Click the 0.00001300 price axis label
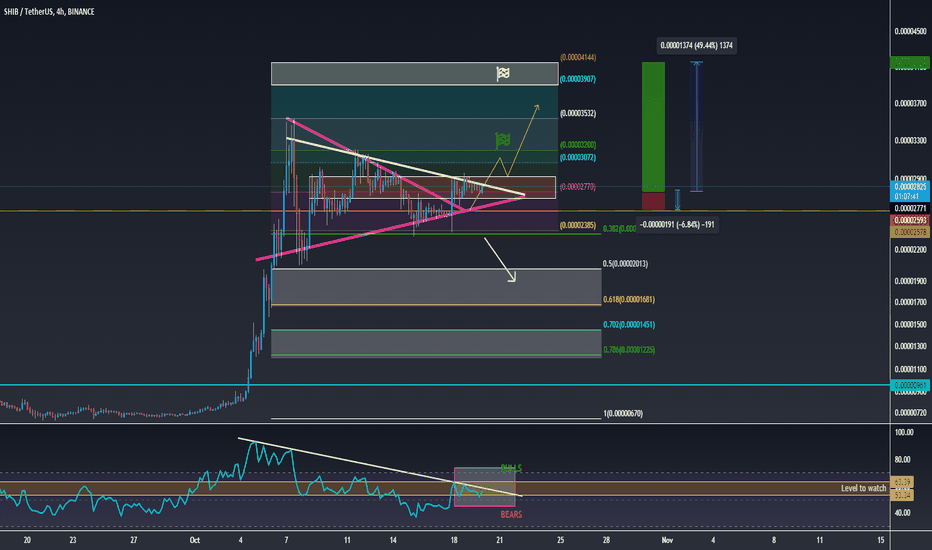932x550 pixels. 911,346
